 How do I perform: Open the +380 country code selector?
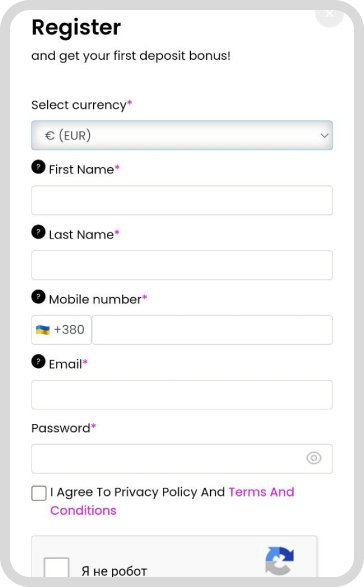[x=61, y=330]
